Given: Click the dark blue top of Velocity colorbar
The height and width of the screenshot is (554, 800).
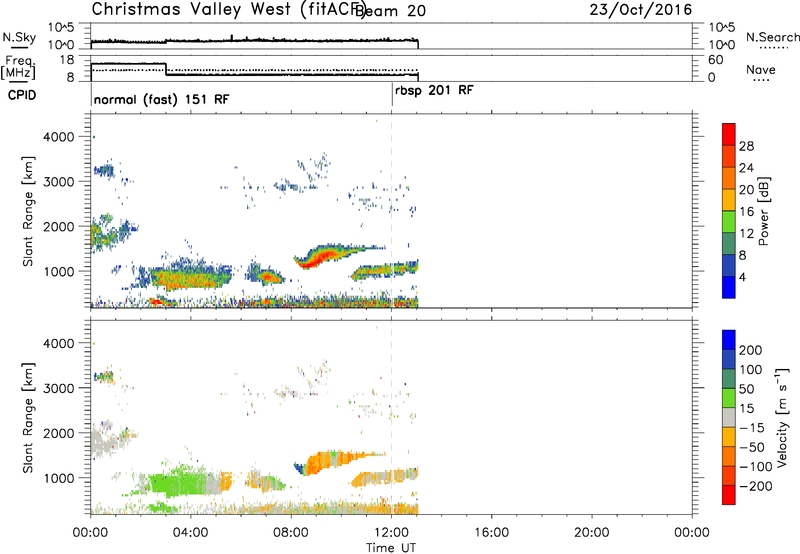Looking at the screenshot, I should [x=729, y=340].
